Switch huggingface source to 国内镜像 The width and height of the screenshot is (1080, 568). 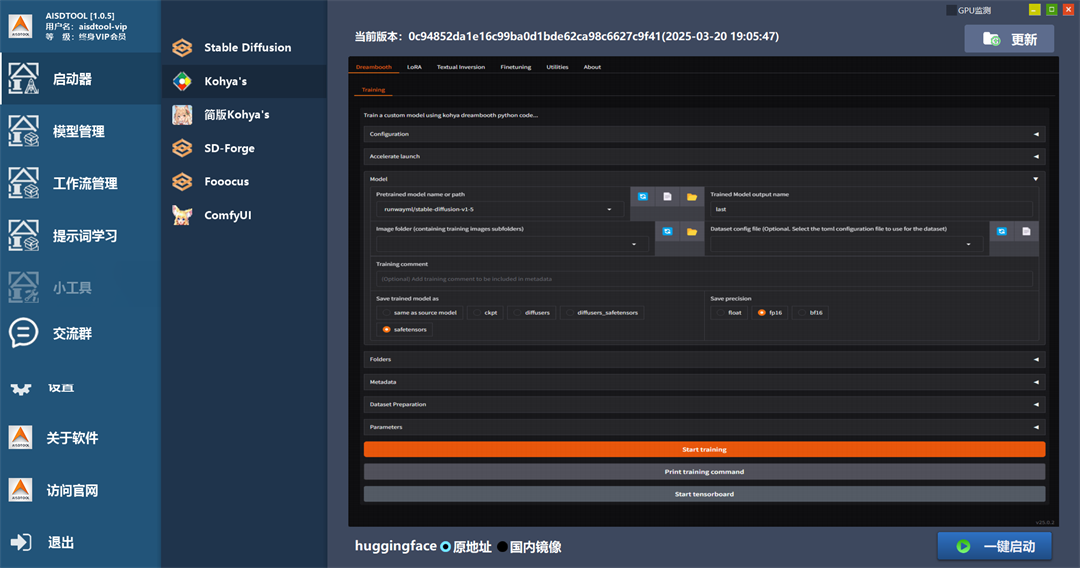503,547
